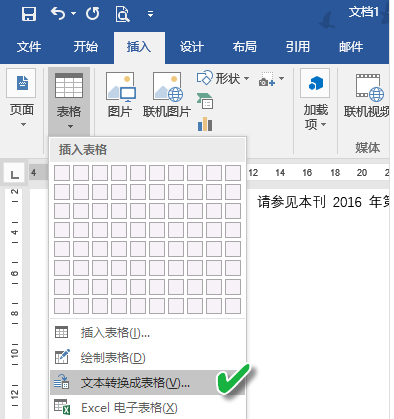The image size is (394, 419).
Task: Click the pencil draw-table icon
Action: [62, 356]
